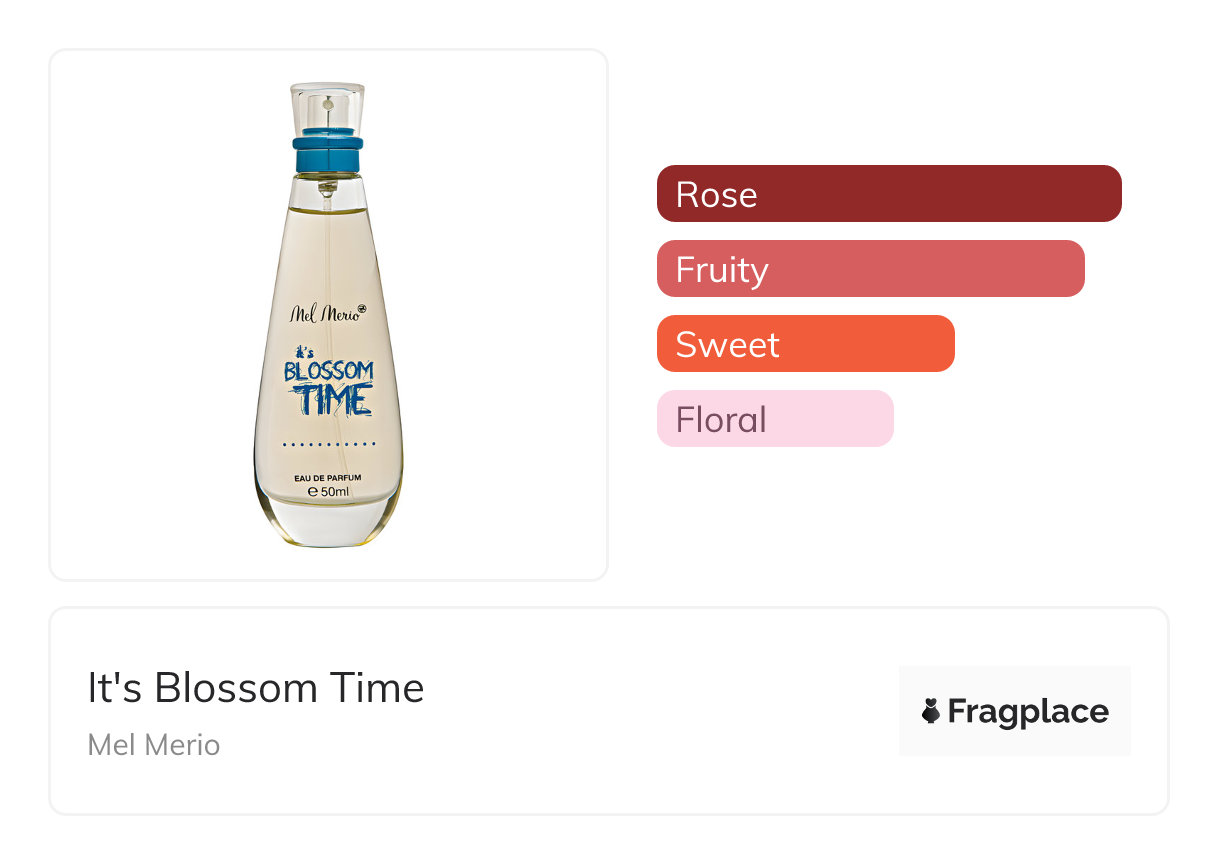The image size is (1218, 864).
Task: Click the small "it's" text on bottle label
Action: click(x=305, y=353)
